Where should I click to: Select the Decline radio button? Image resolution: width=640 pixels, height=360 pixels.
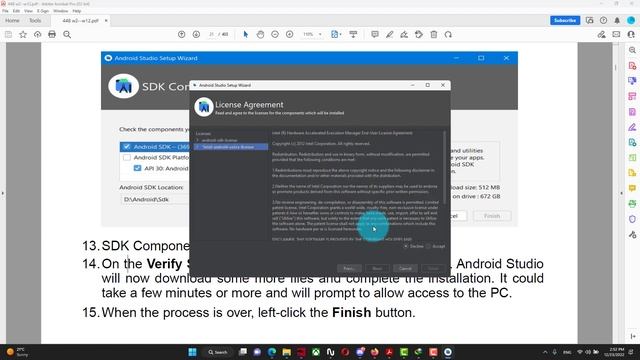406,247
